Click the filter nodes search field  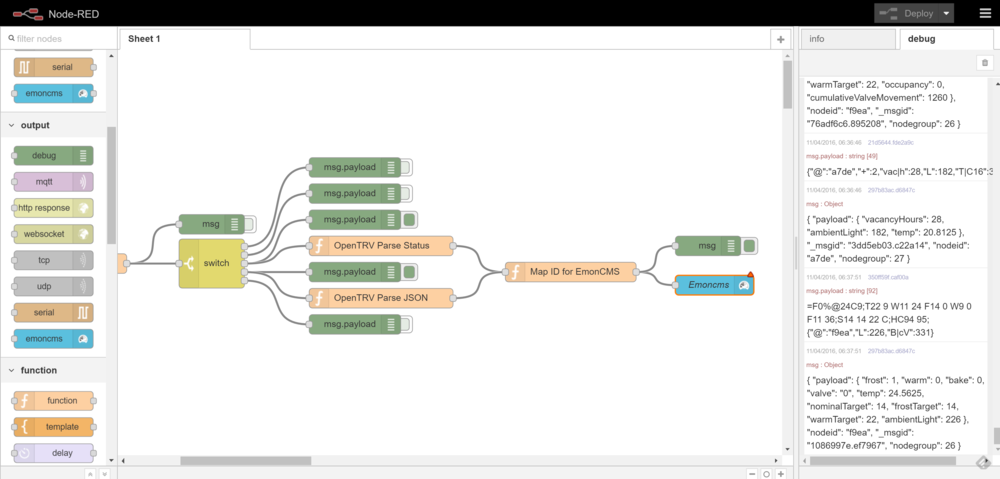[x=59, y=38]
